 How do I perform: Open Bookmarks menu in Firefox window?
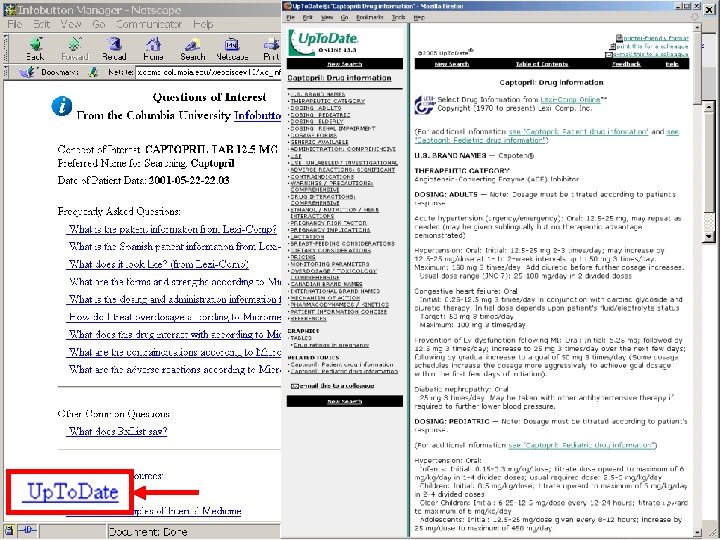point(369,17)
